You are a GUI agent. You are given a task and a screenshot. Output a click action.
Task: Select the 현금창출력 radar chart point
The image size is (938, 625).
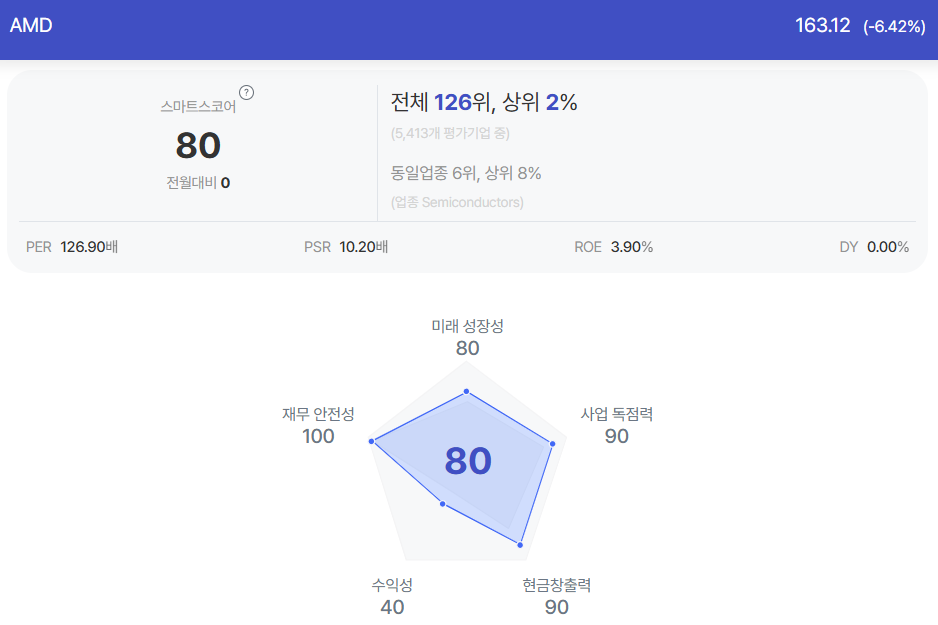tap(520, 545)
